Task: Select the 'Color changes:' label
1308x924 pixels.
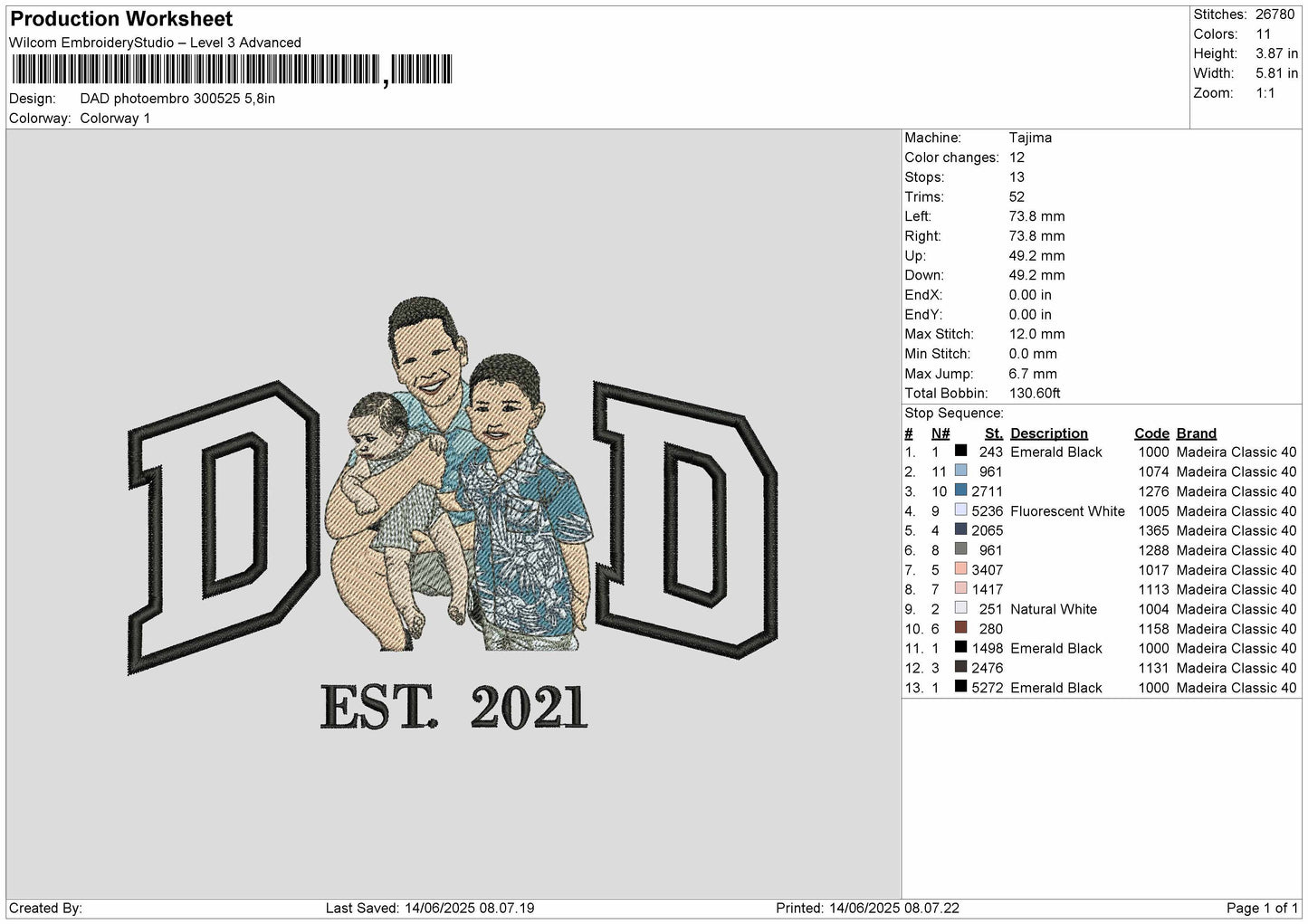Action: [951, 157]
